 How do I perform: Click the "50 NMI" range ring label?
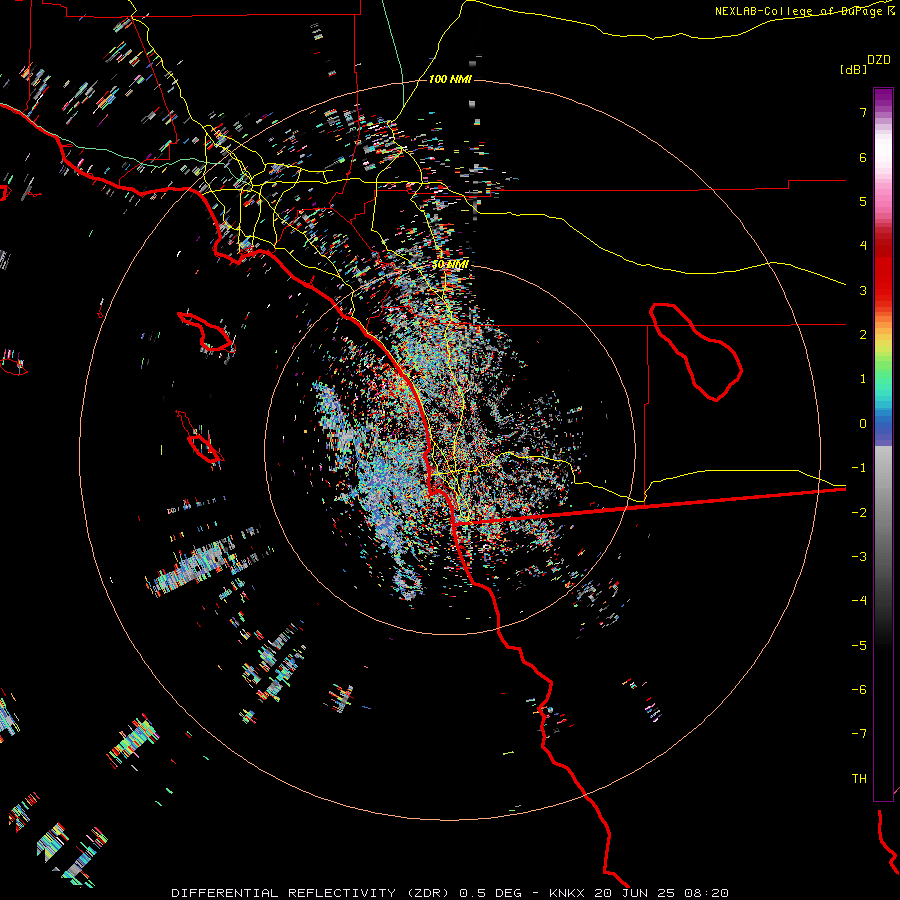click(450, 264)
